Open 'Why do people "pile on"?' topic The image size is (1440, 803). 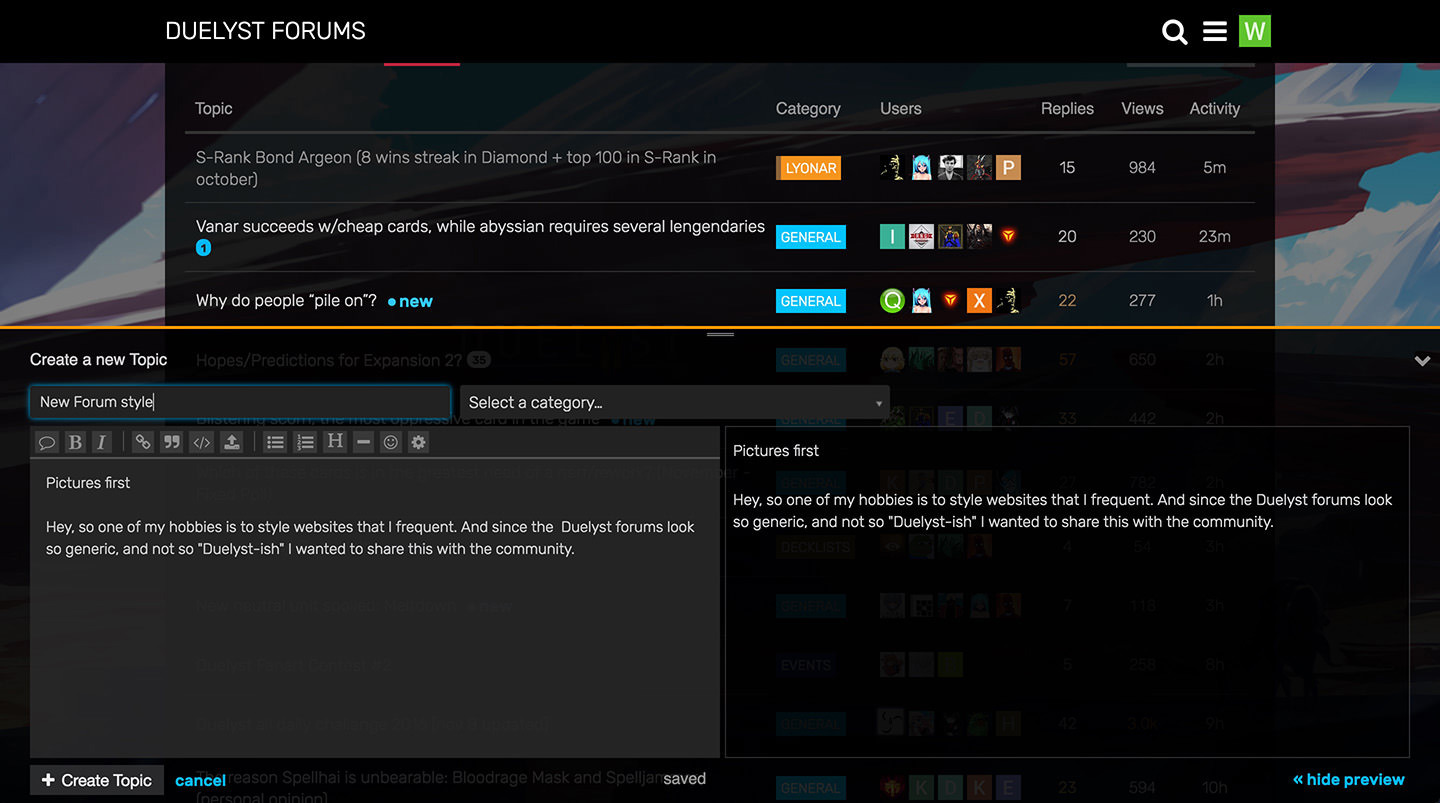tap(286, 301)
